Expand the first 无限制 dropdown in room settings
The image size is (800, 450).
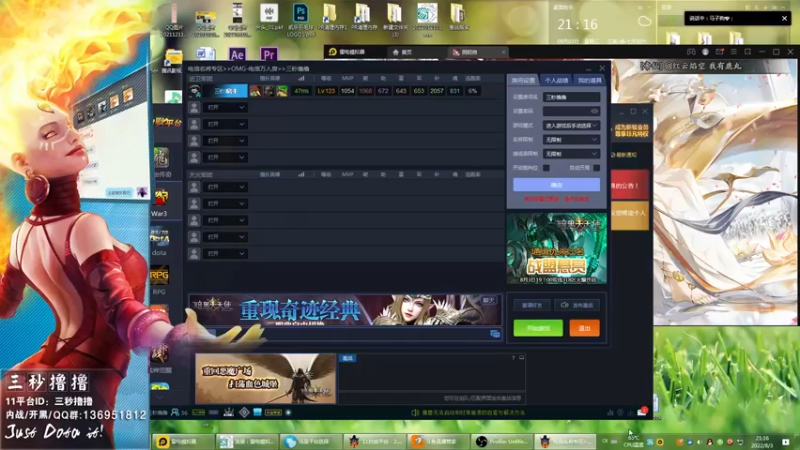(571, 140)
